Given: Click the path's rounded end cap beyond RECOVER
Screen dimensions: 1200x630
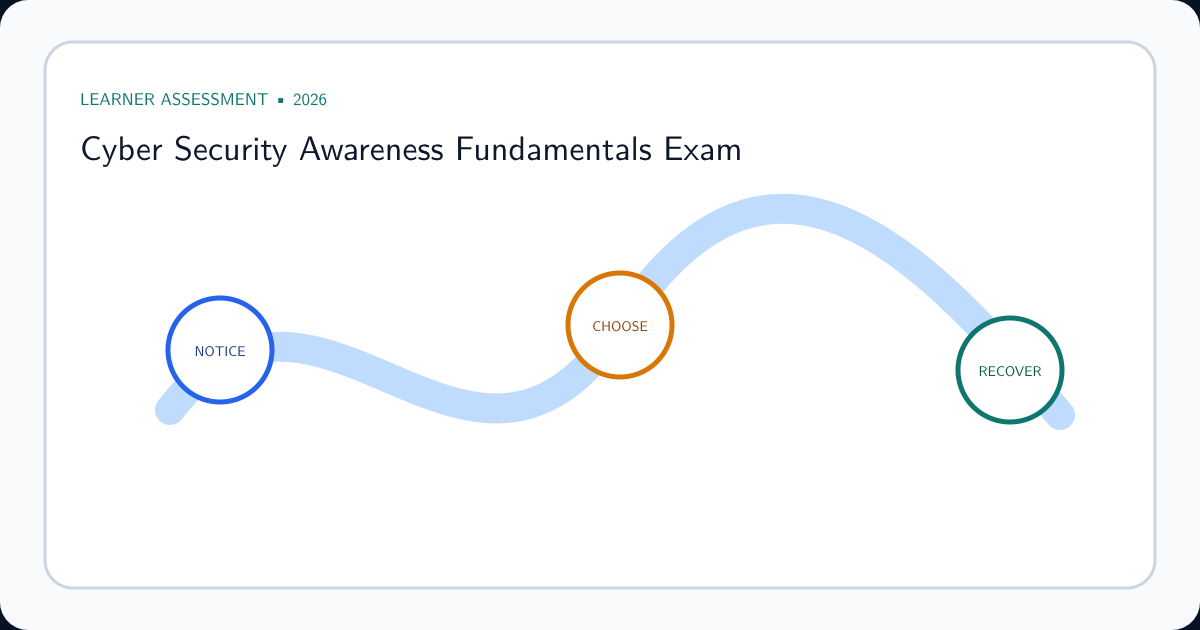Looking at the screenshot, I should coord(1060,415).
